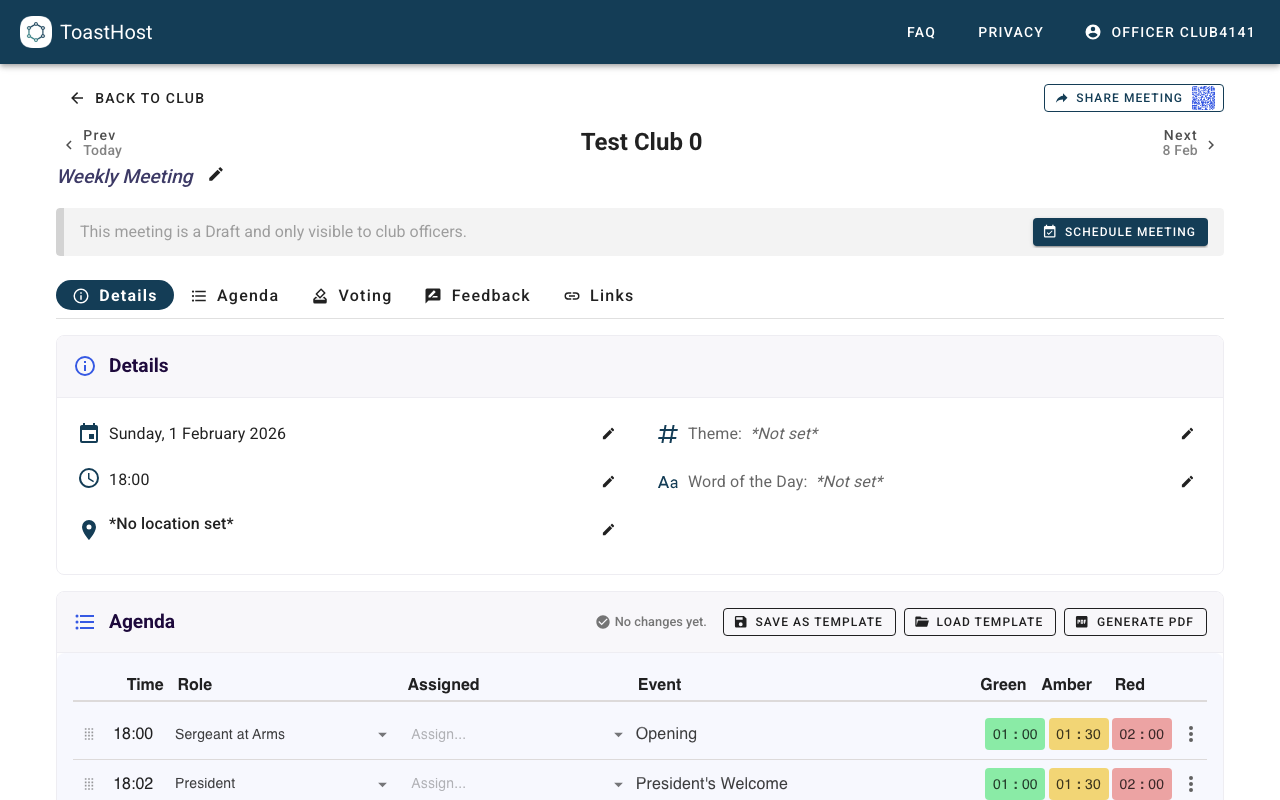Click the green 01:00 timer for Opening

point(1015,734)
